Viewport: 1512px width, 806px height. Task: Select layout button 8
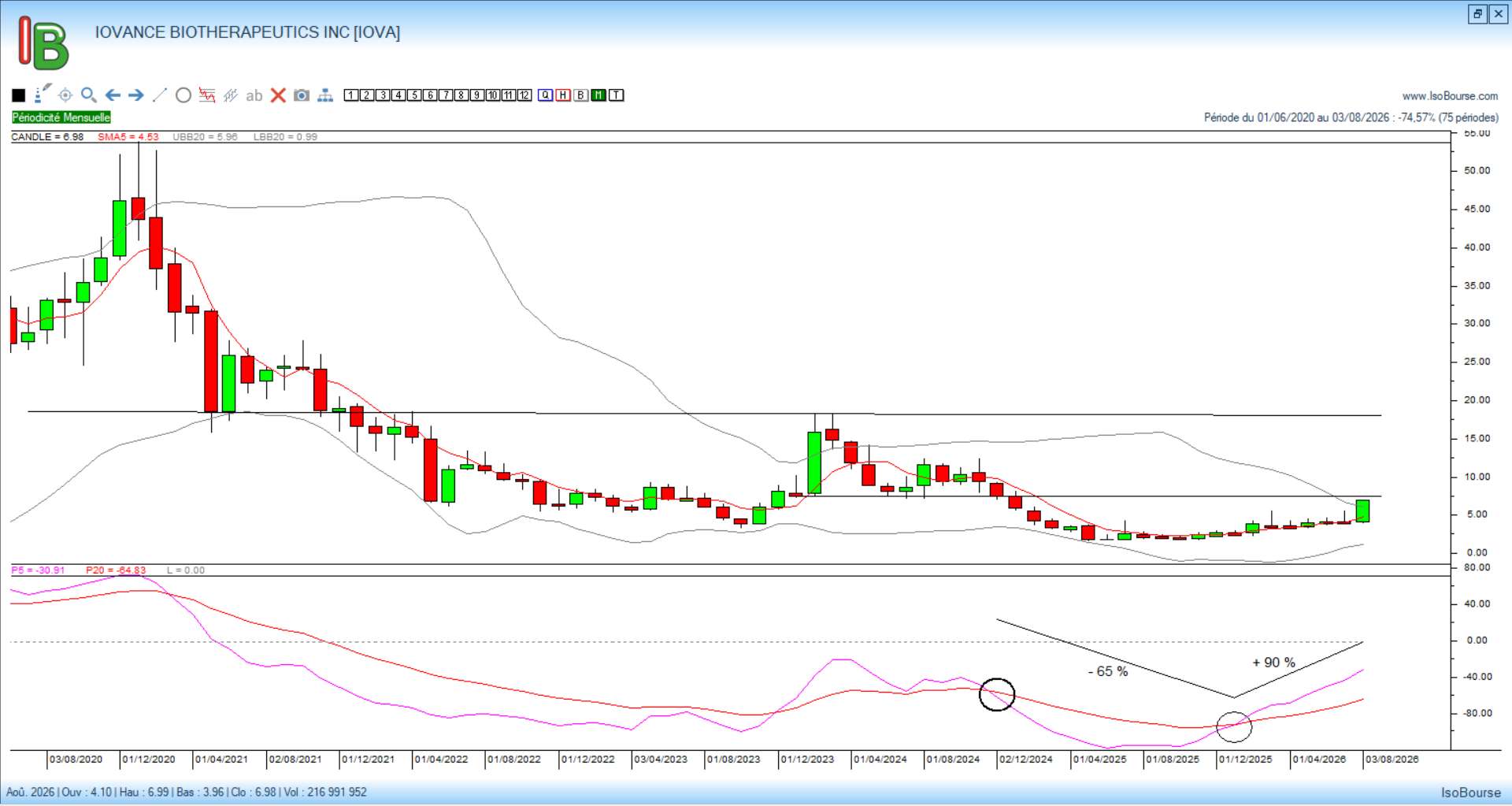(x=461, y=95)
